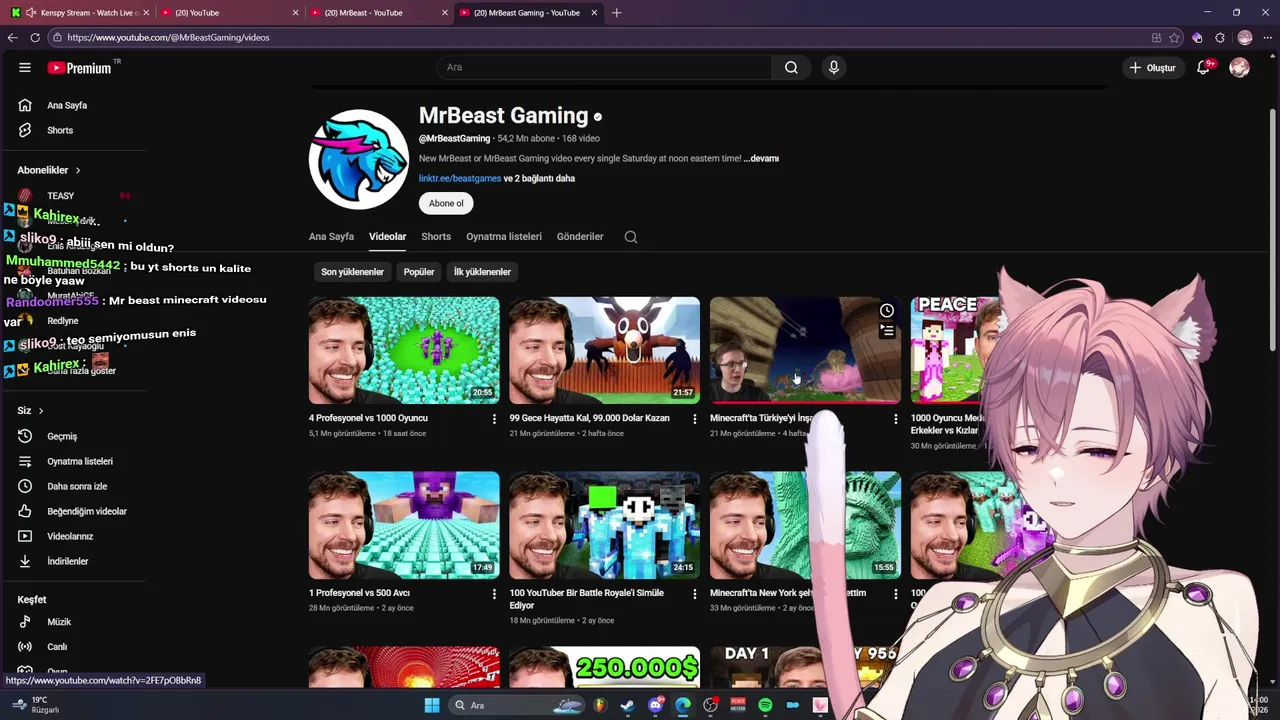Image resolution: width=1280 pixels, height=720 pixels.
Task: Show more links via 've 2 bağlantı daha'
Action: click(539, 178)
